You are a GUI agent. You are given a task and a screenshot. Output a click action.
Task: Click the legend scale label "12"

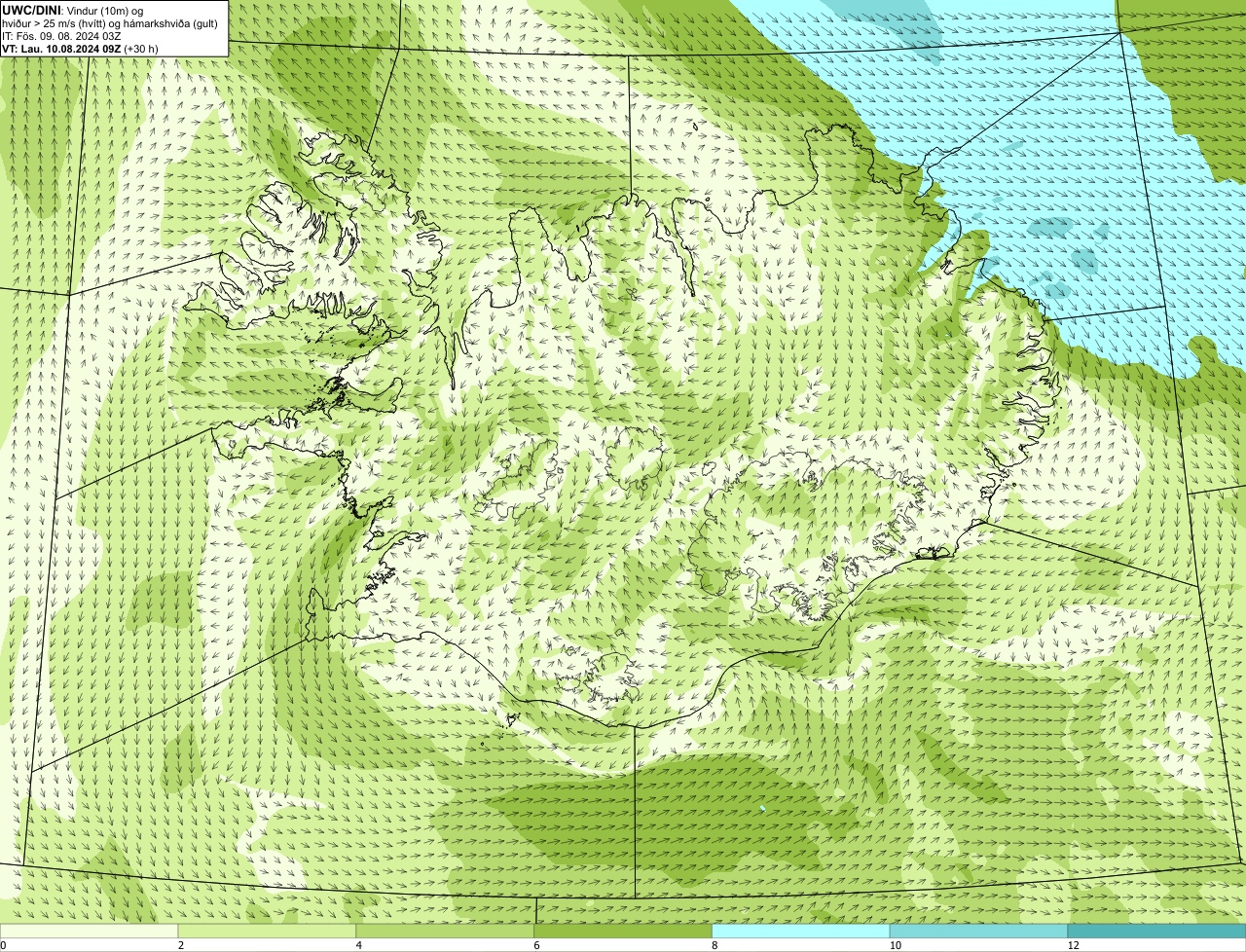[x=1073, y=945]
